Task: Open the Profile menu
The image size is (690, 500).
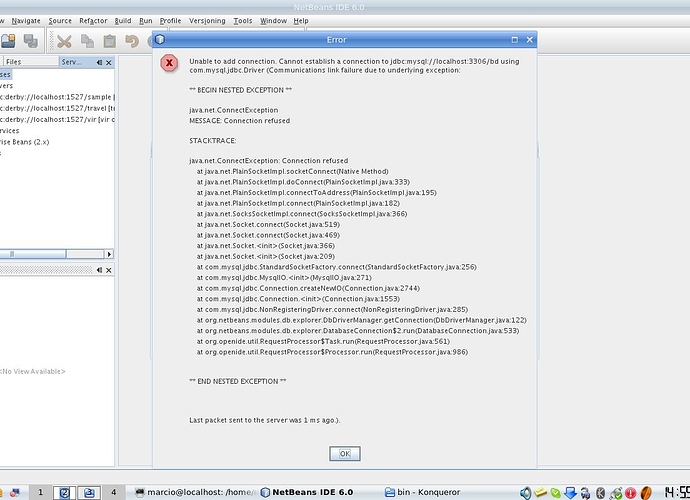Action: click(170, 21)
